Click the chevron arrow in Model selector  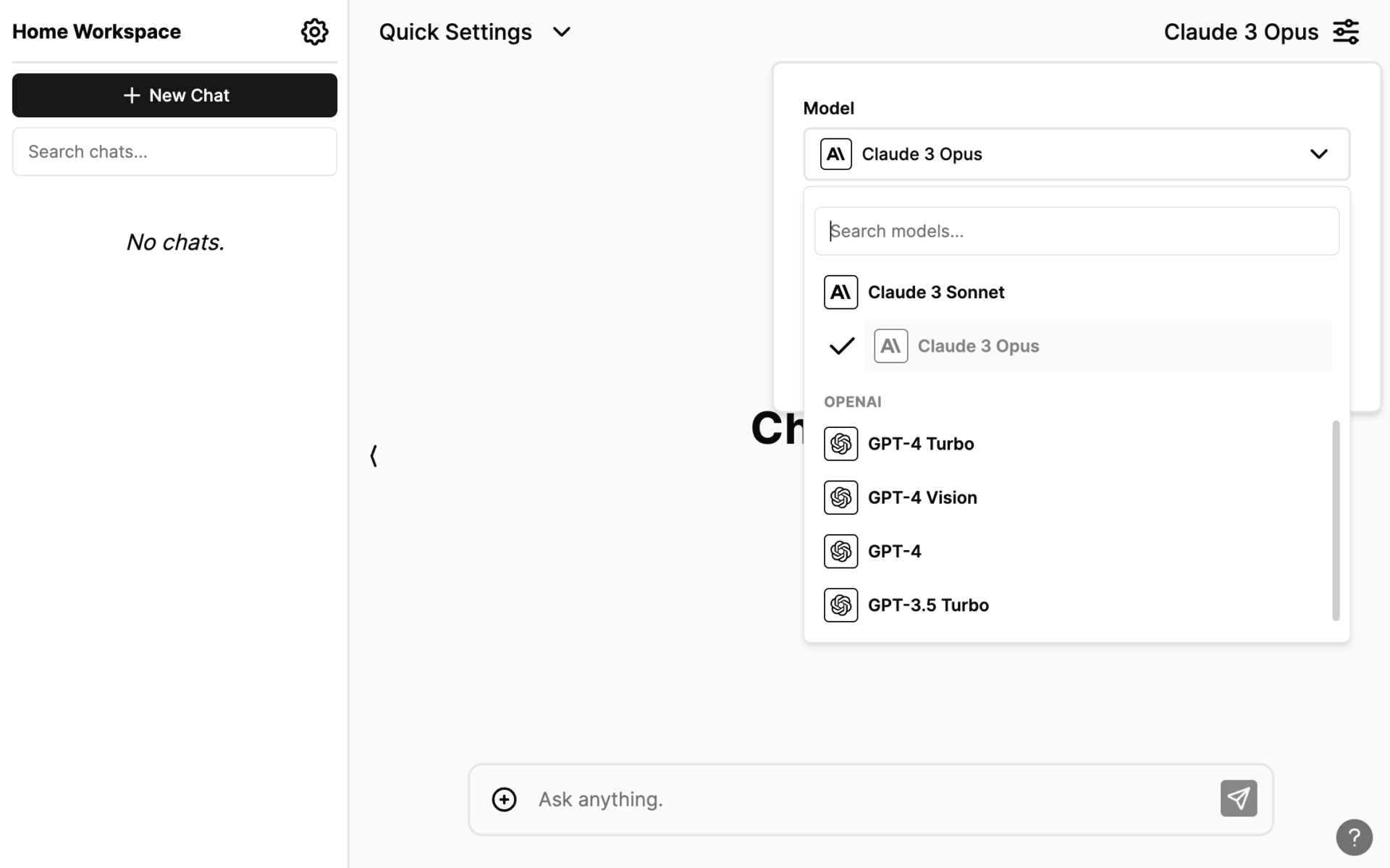1318,153
